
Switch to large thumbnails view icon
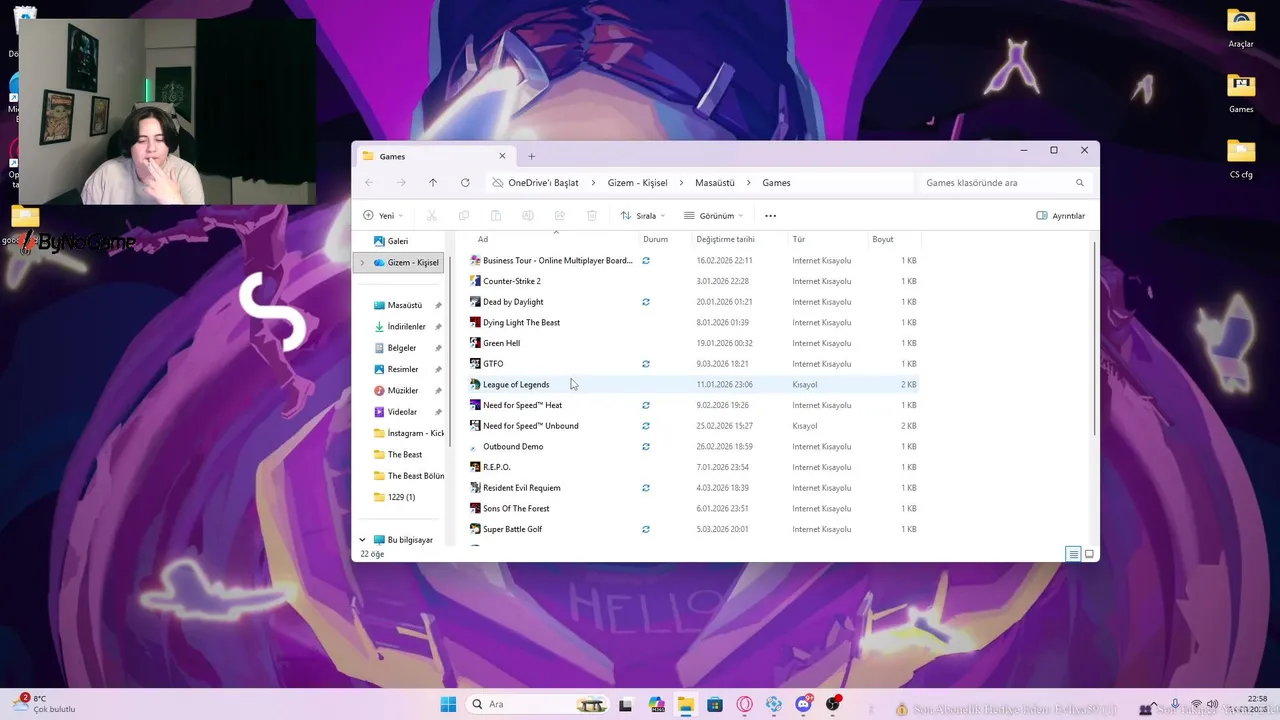(1089, 554)
